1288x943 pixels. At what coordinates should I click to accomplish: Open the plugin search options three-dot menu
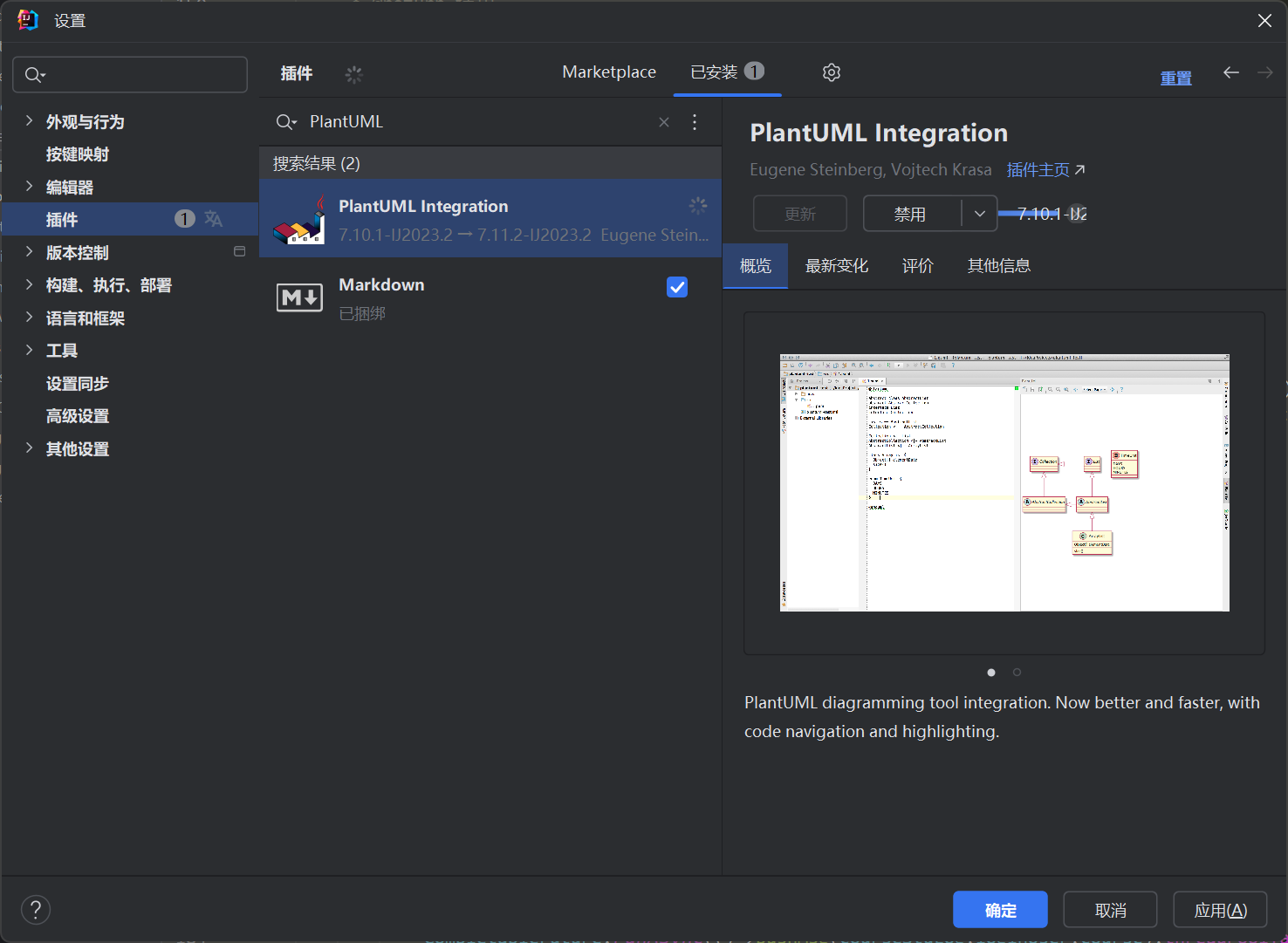point(695,122)
